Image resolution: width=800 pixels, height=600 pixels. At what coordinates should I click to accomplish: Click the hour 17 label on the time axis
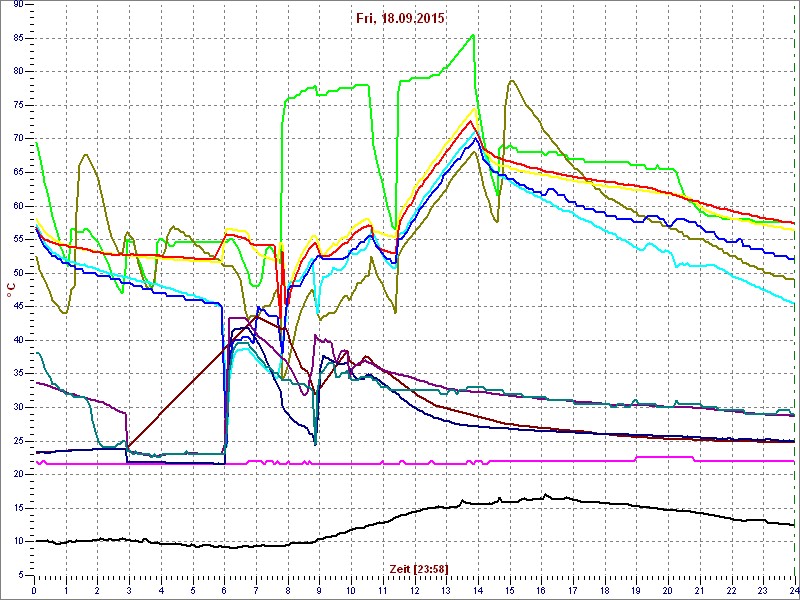tap(573, 592)
